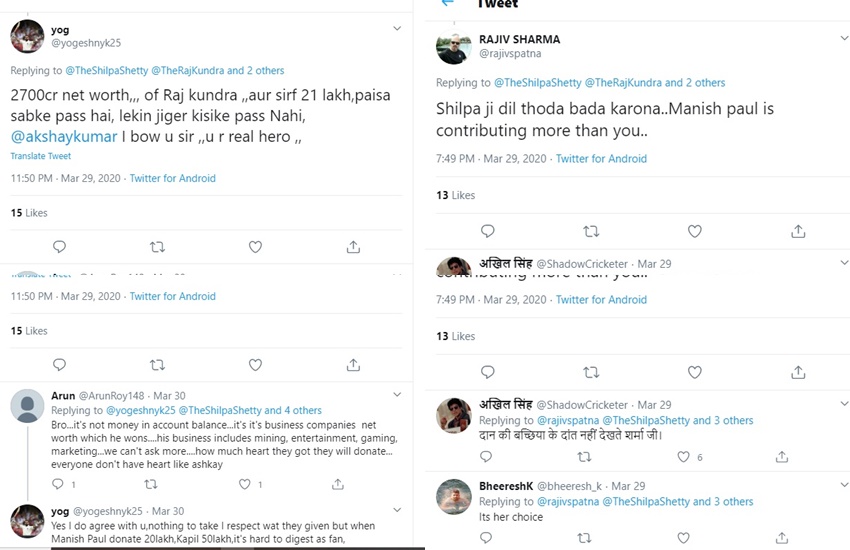850x550 pixels.
Task: Share Rajiv Sharma's tweet
Action: point(798,231)
